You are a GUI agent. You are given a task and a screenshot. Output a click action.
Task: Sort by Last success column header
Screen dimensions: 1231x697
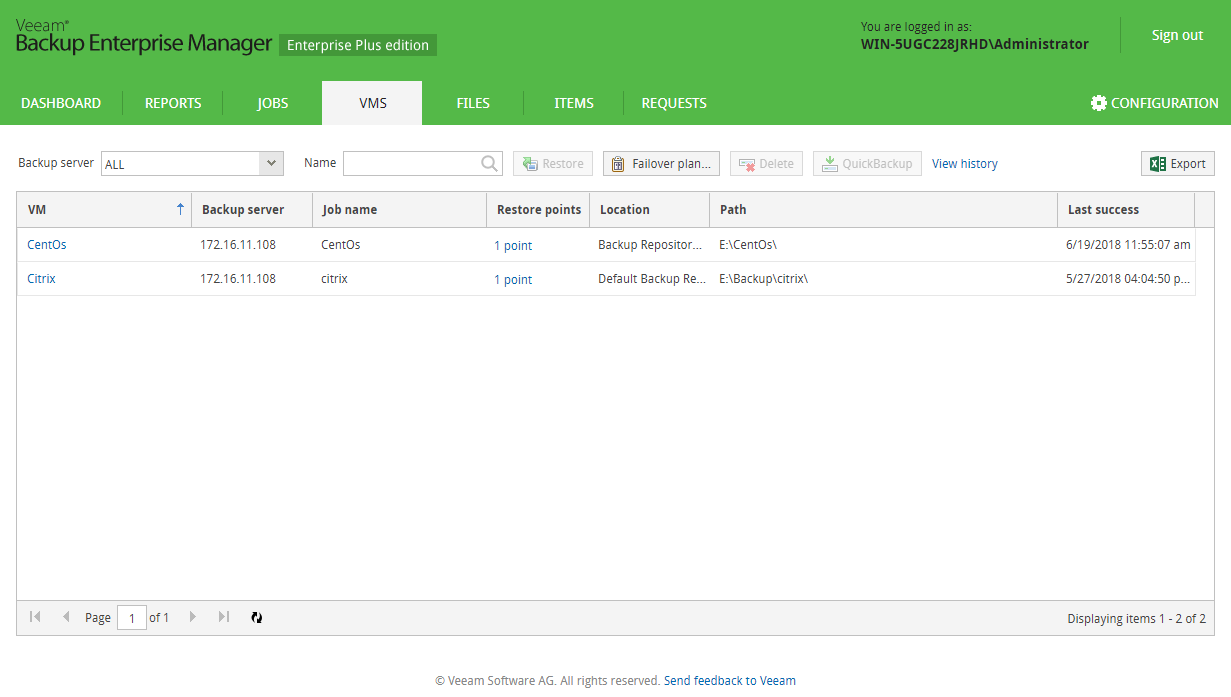1103,210
